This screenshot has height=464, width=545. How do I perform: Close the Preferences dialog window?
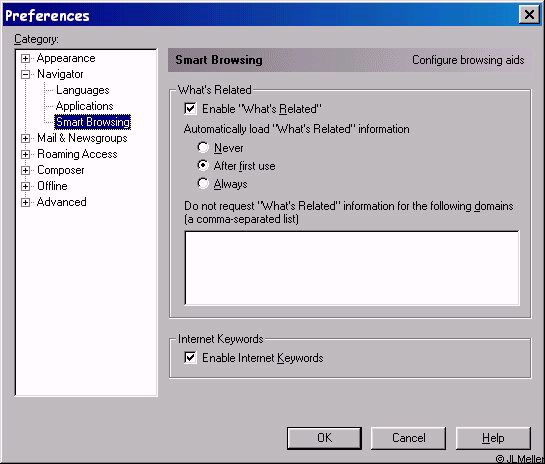pos(529,15)
